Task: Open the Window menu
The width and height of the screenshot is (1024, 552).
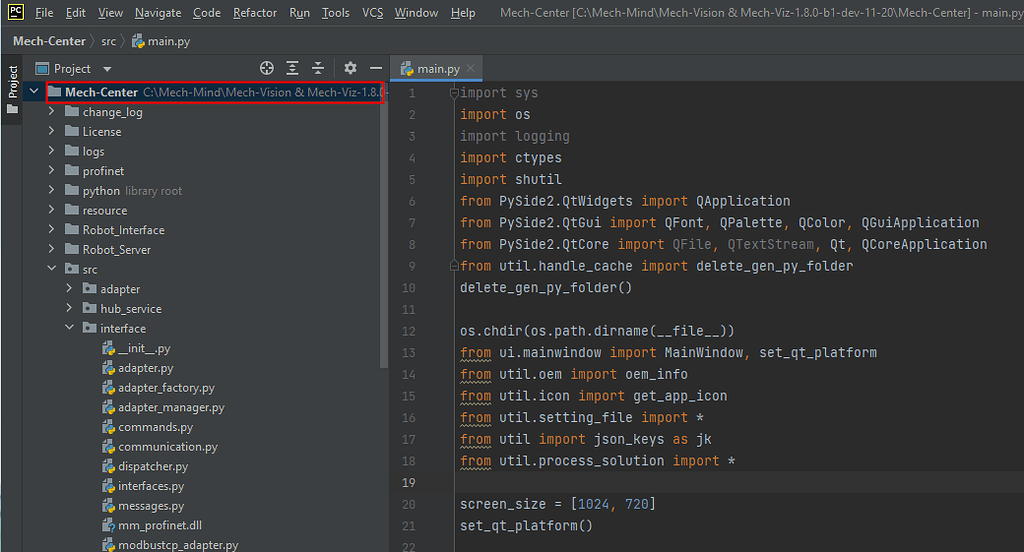Action: [x=416, y=12]
